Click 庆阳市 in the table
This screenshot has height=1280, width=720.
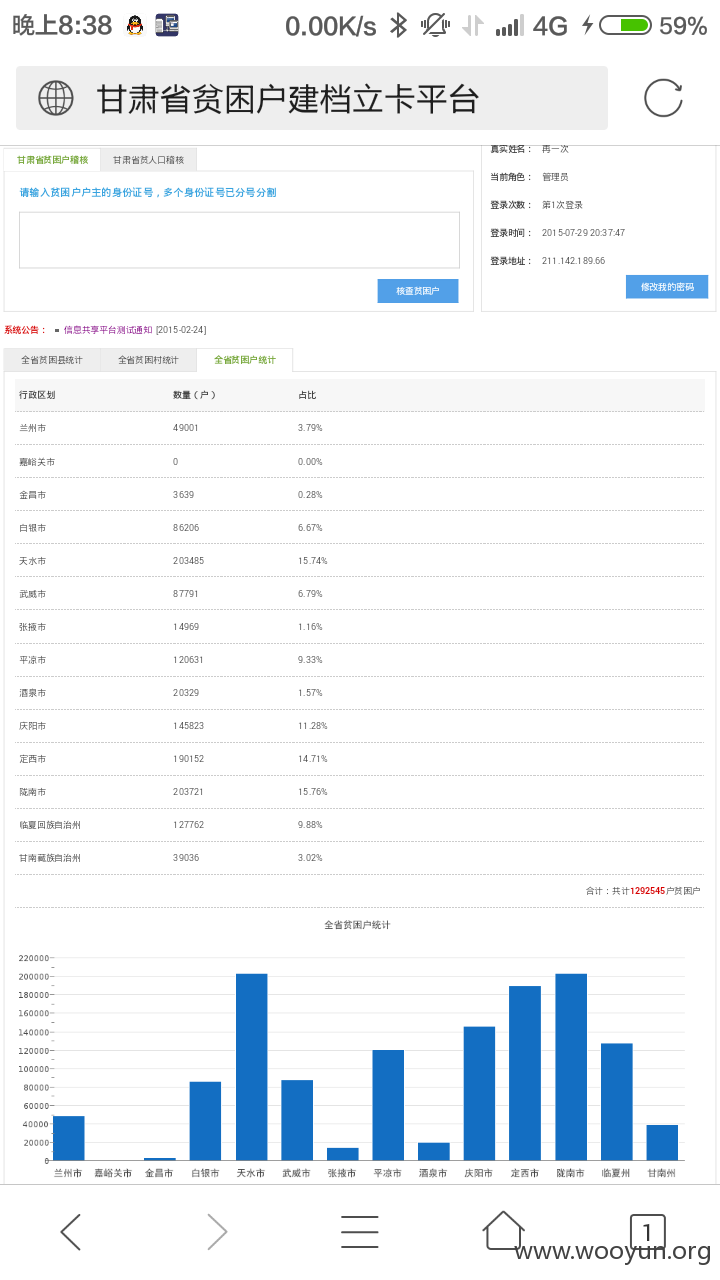[x=32, y=726]
